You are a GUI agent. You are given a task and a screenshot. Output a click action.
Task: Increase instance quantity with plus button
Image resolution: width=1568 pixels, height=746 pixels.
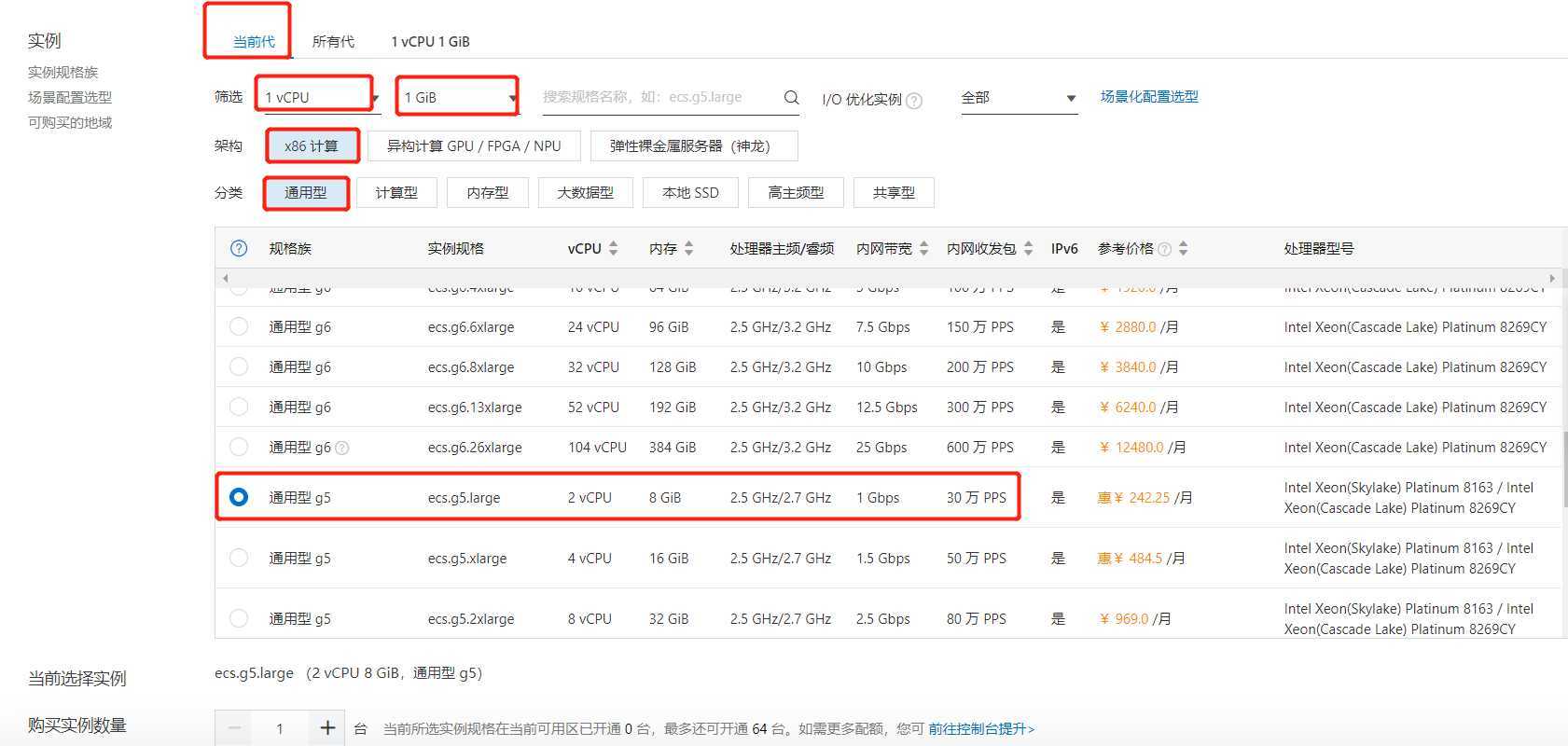pos(327,728)
